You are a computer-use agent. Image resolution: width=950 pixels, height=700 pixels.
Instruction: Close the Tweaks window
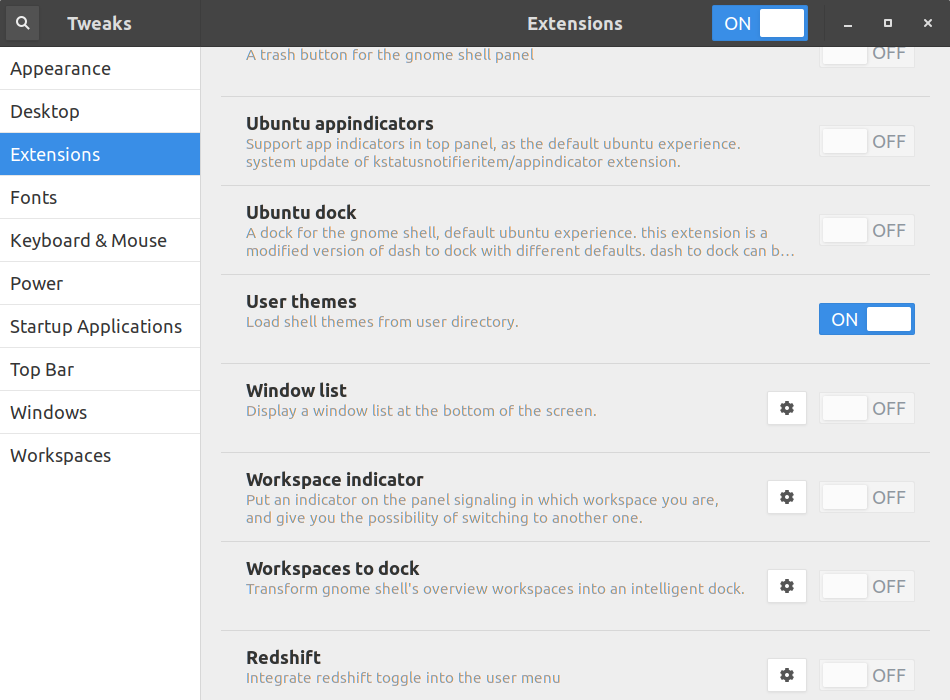tap(928, 23)
